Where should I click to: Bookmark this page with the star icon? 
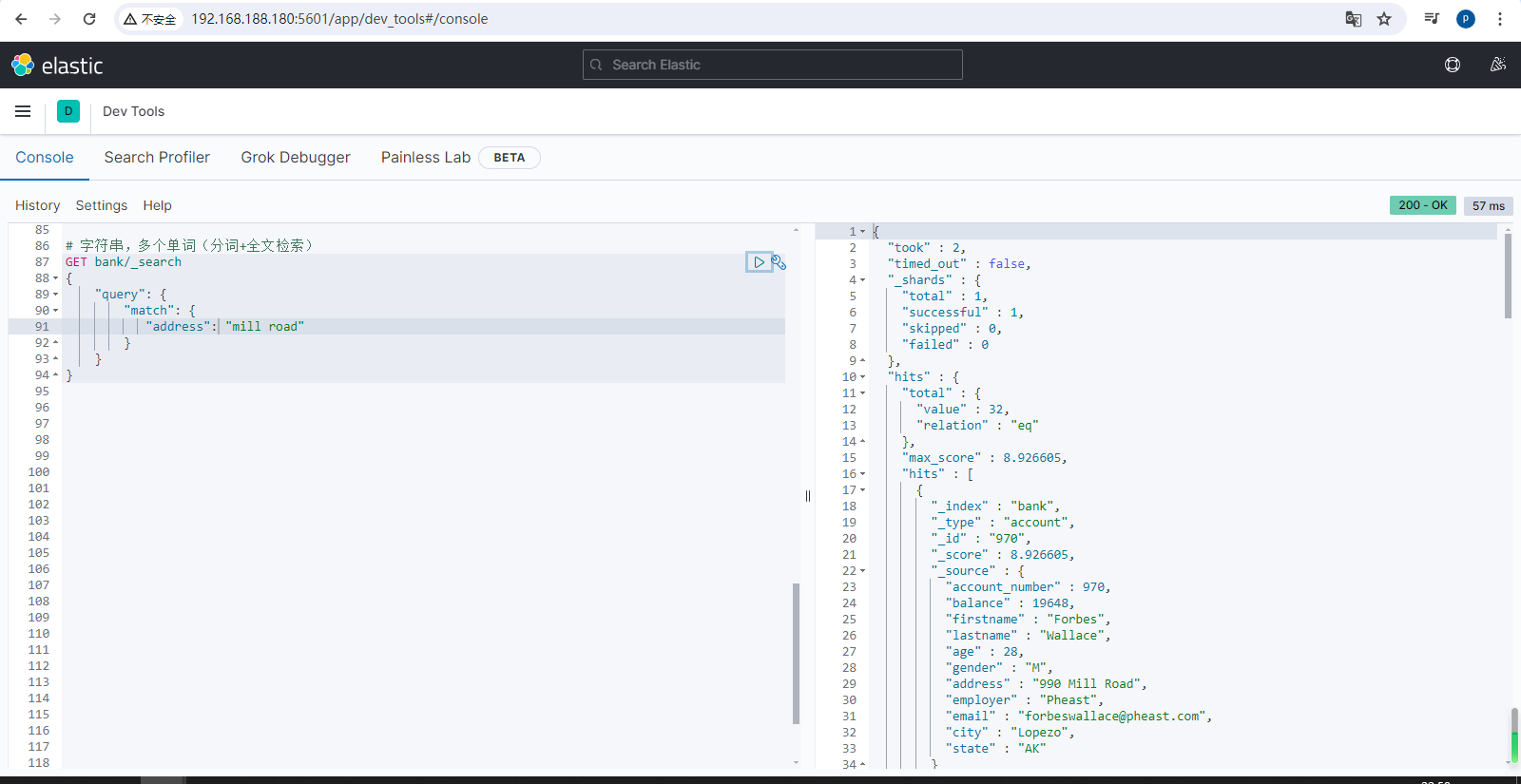(x=1384, y=19)
